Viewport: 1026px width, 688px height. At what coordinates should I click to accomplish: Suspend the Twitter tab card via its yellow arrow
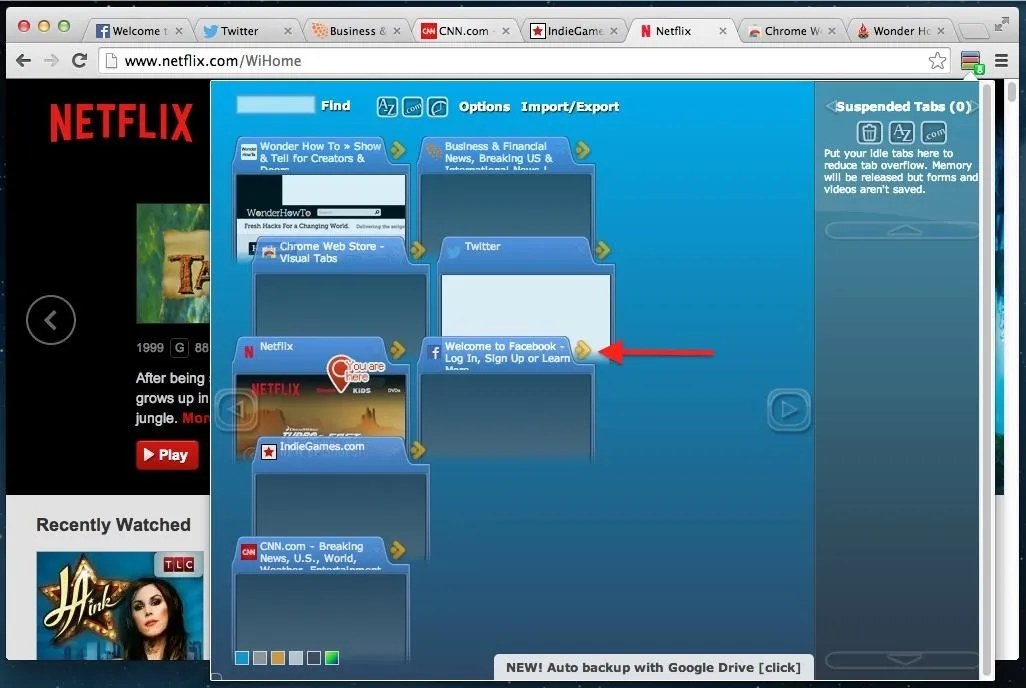point(602,249)
